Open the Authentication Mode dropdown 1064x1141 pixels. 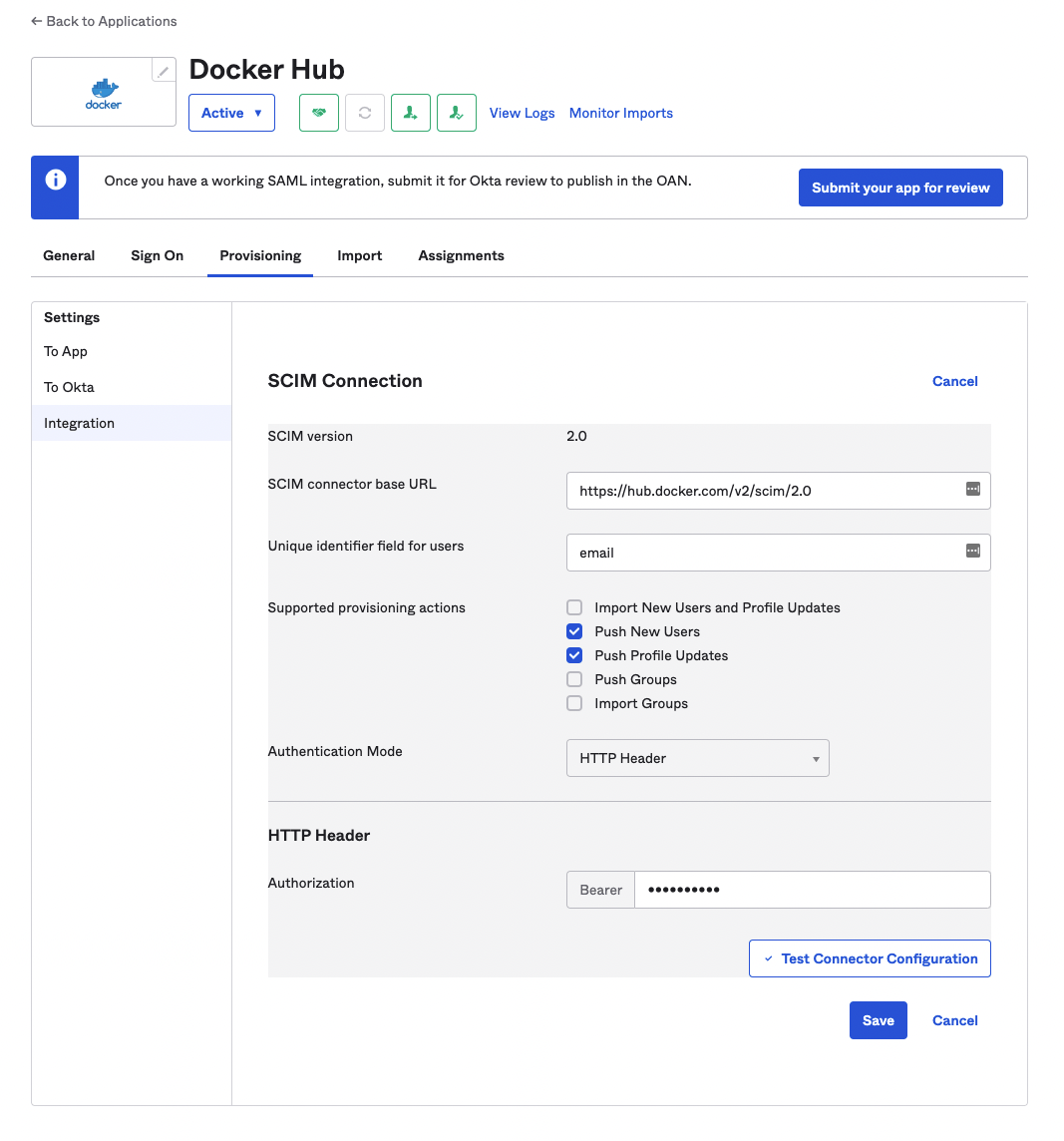pyautogui.click(x=698, y=758)
